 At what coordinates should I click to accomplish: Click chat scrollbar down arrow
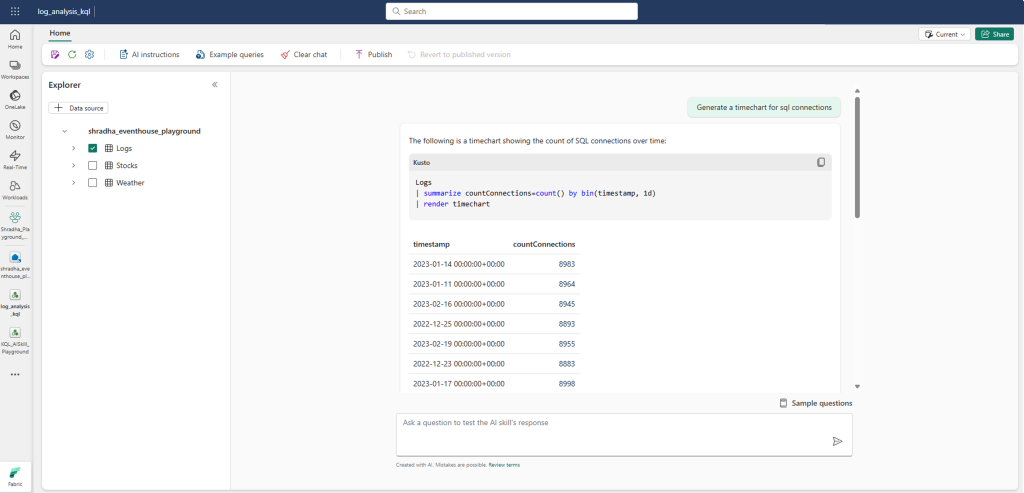[857, 387]
